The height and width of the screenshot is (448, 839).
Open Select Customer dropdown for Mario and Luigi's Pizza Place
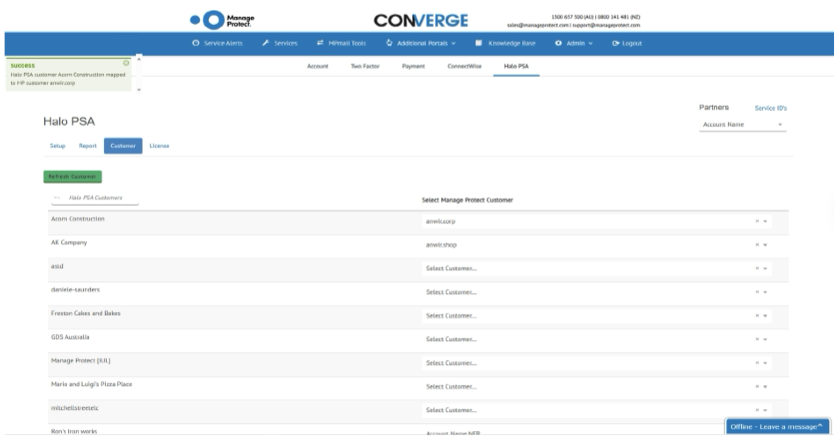pos(765,386)
